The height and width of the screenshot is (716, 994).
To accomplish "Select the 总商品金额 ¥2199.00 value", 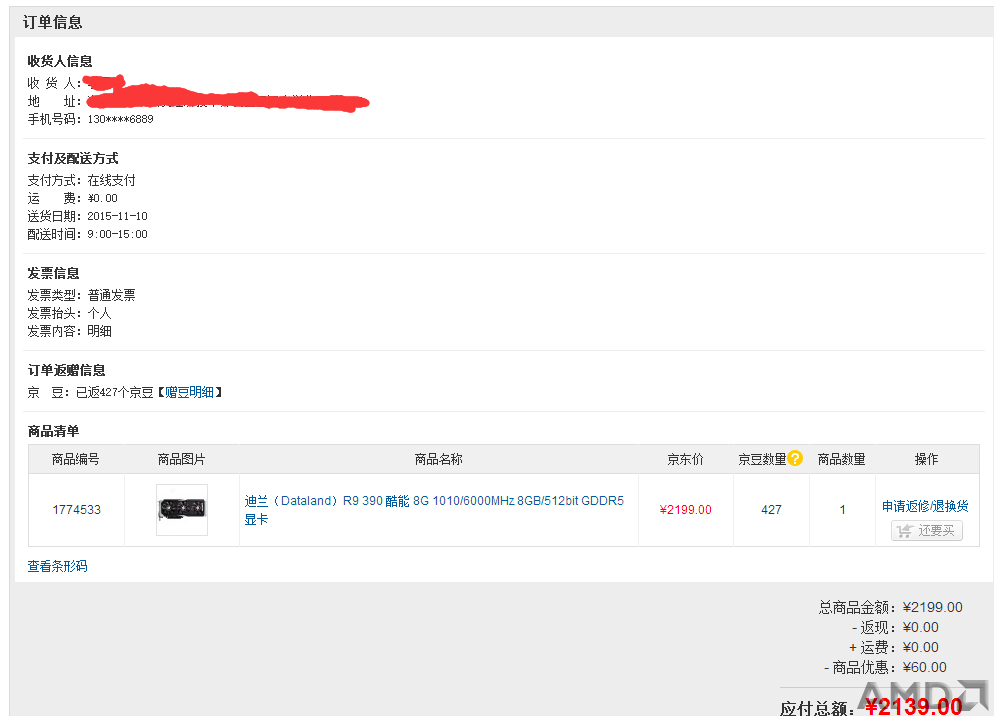I will click(933, 608).
